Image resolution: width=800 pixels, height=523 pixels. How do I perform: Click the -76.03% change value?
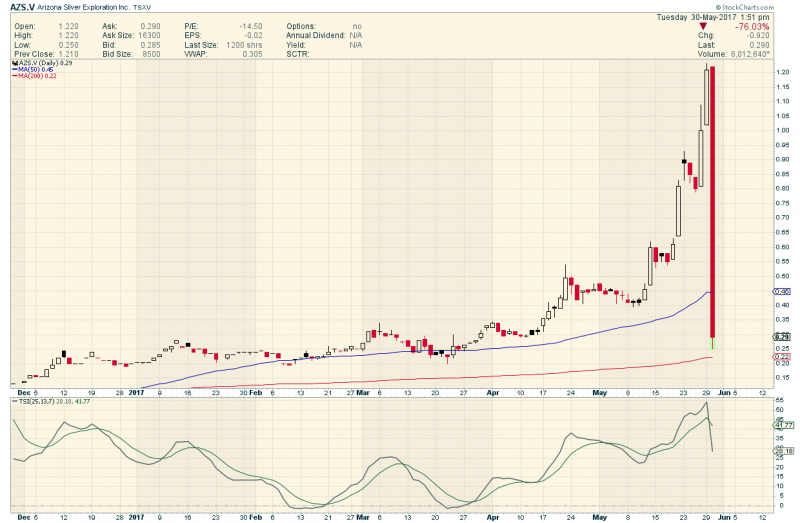(752, 27)
